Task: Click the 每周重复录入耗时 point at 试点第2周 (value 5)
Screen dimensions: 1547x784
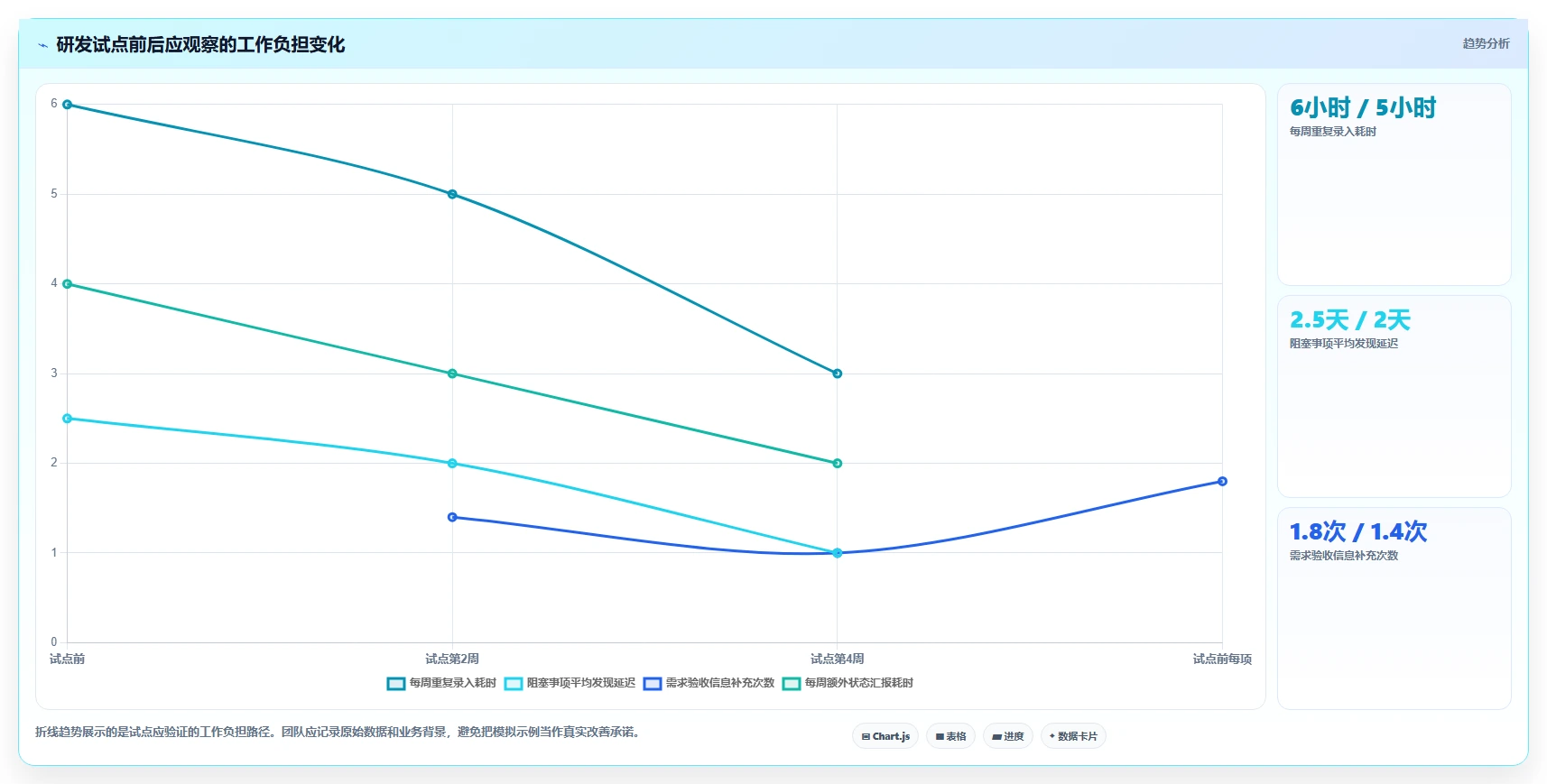Action: coord(452,194)
